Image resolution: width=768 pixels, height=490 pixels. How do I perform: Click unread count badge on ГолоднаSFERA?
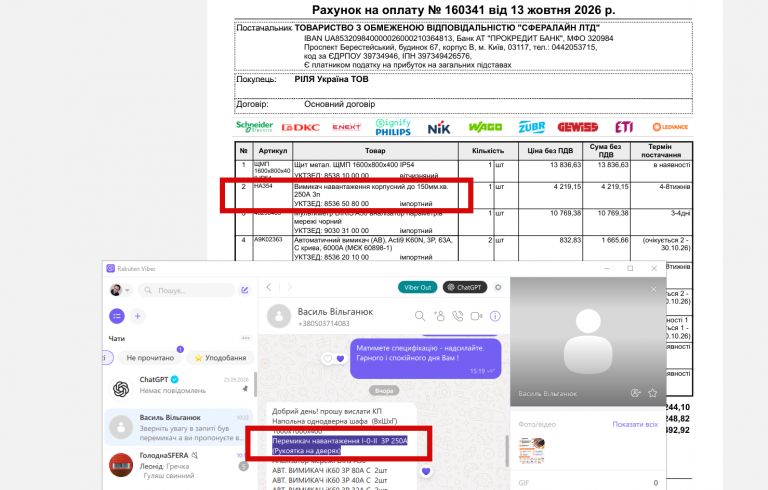click(243, 466)
